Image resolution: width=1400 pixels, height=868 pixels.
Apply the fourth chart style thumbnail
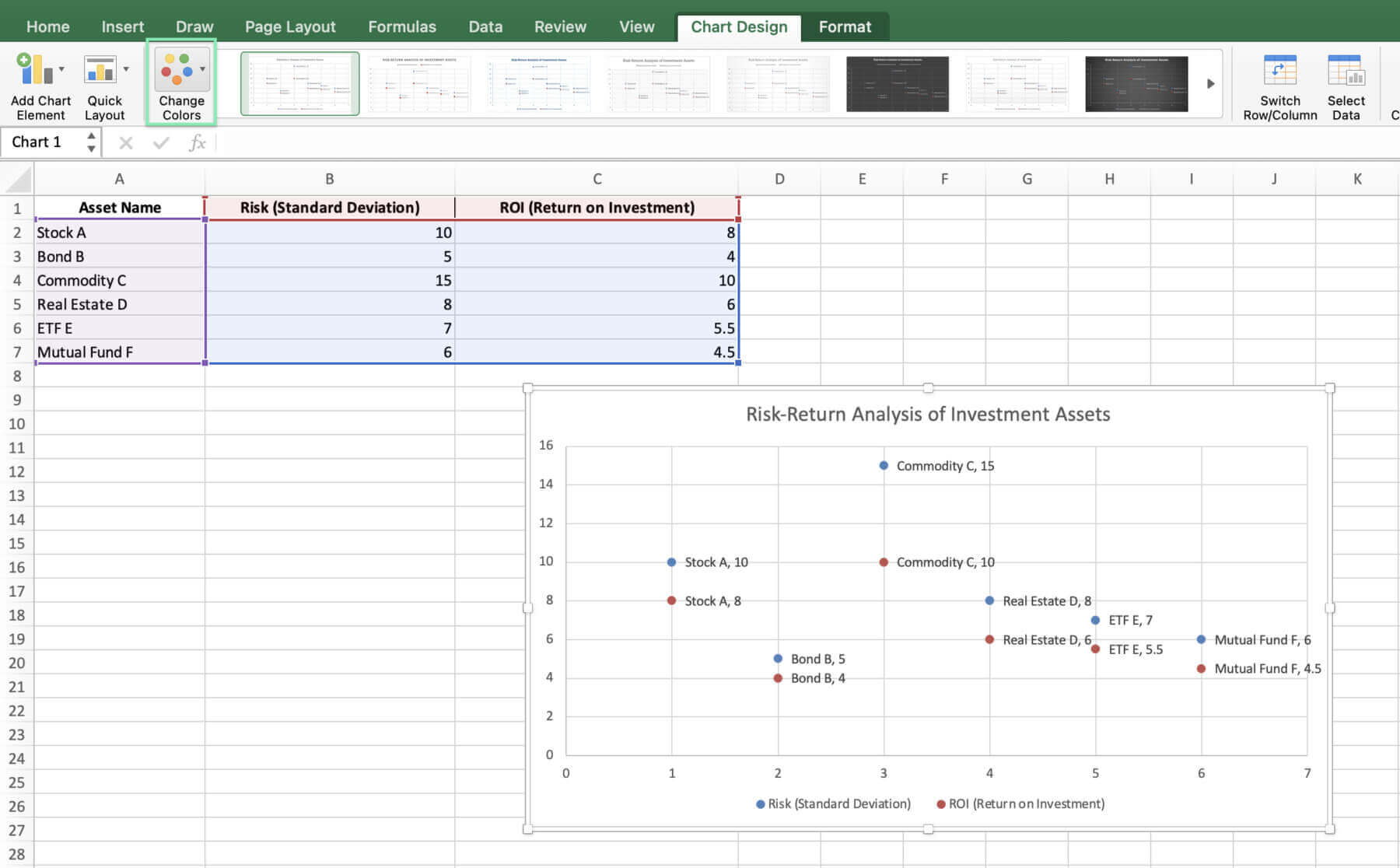[658, 83]
